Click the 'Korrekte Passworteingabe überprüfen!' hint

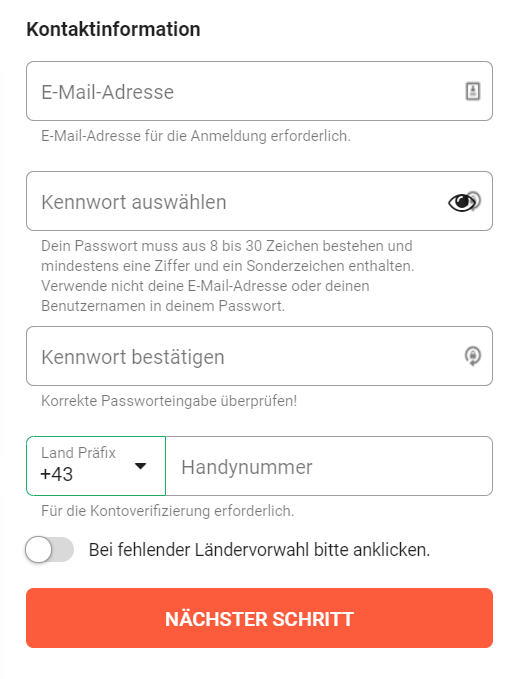[x=169, y=401]
